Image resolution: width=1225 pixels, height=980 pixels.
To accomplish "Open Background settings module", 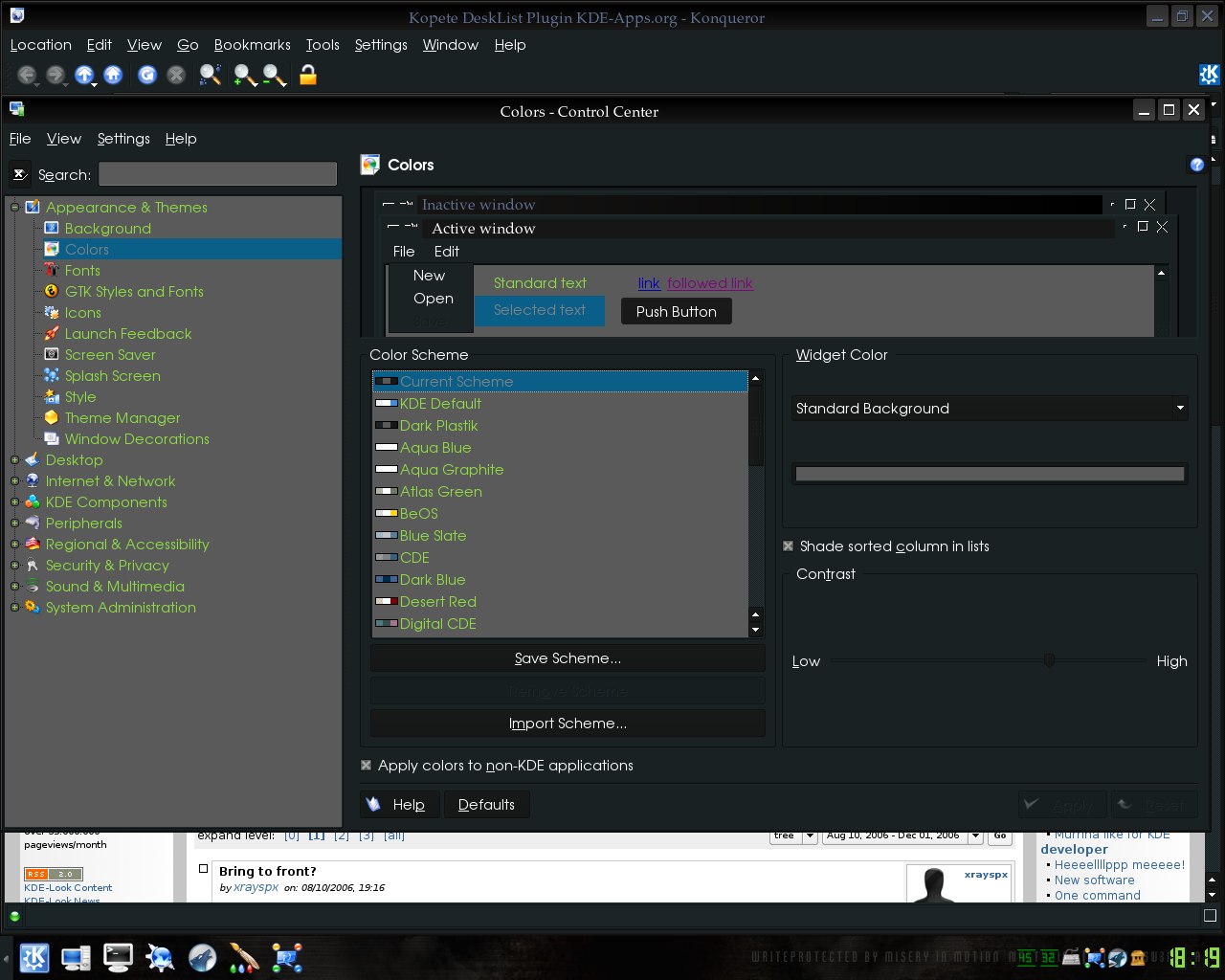I will (108, 228).
